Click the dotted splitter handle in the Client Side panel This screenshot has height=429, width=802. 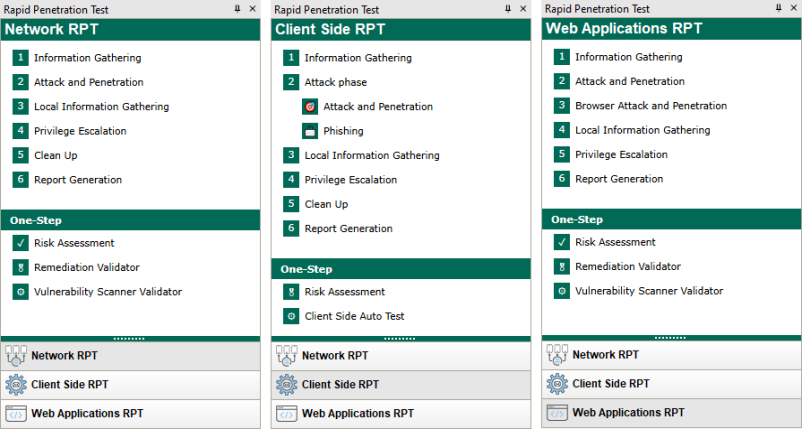click(x=399, y=338)
